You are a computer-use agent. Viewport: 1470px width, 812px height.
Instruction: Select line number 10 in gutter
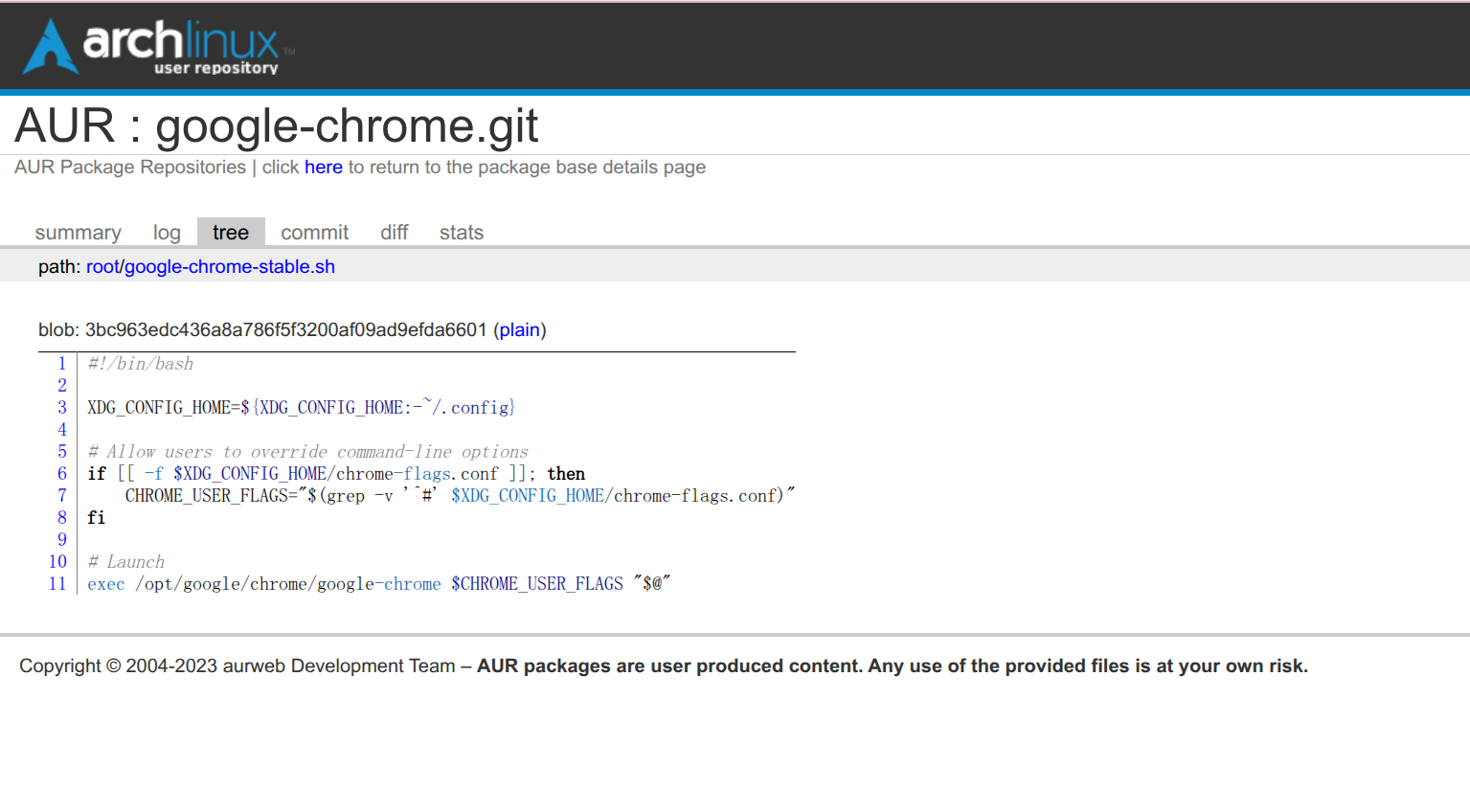(x=58, y=562)
